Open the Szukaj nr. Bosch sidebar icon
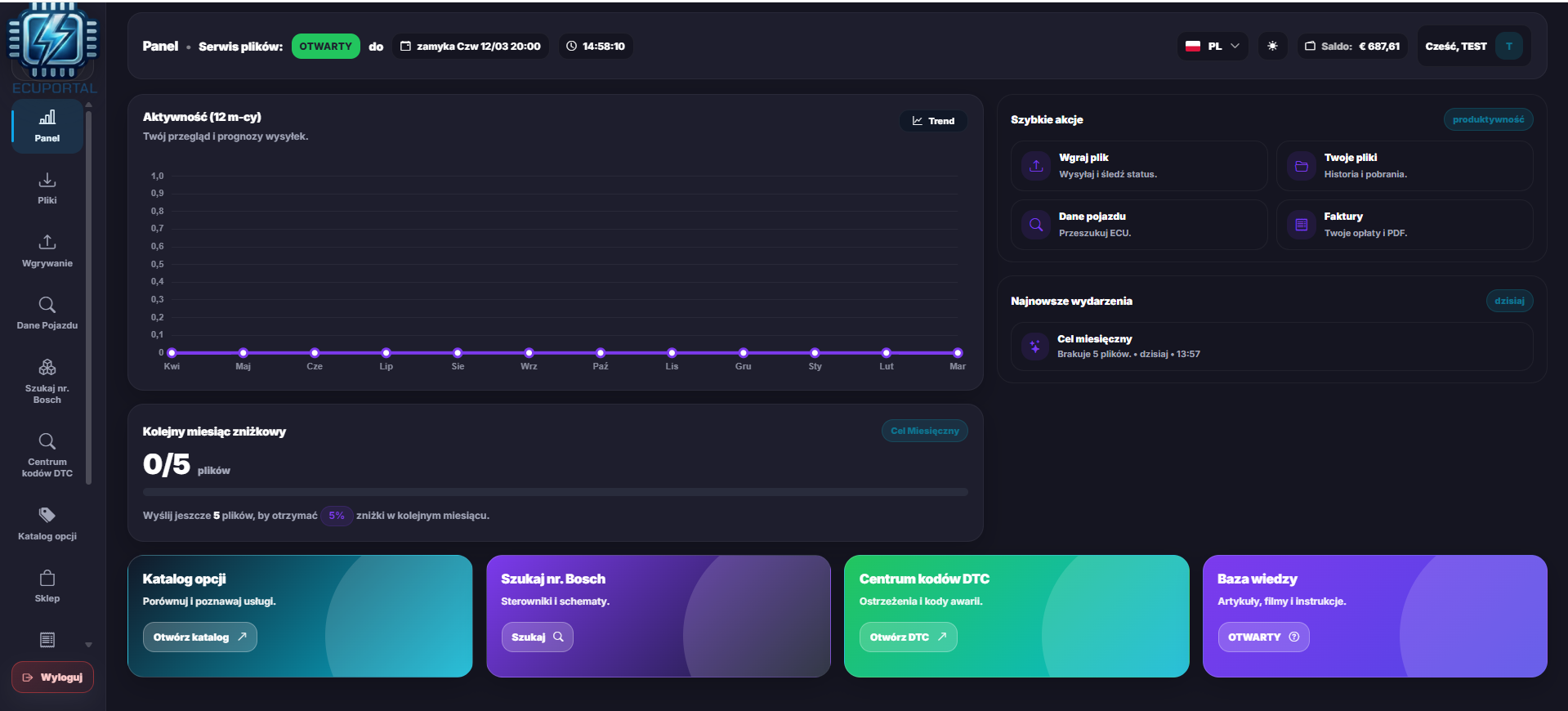 tap(47, 368)
